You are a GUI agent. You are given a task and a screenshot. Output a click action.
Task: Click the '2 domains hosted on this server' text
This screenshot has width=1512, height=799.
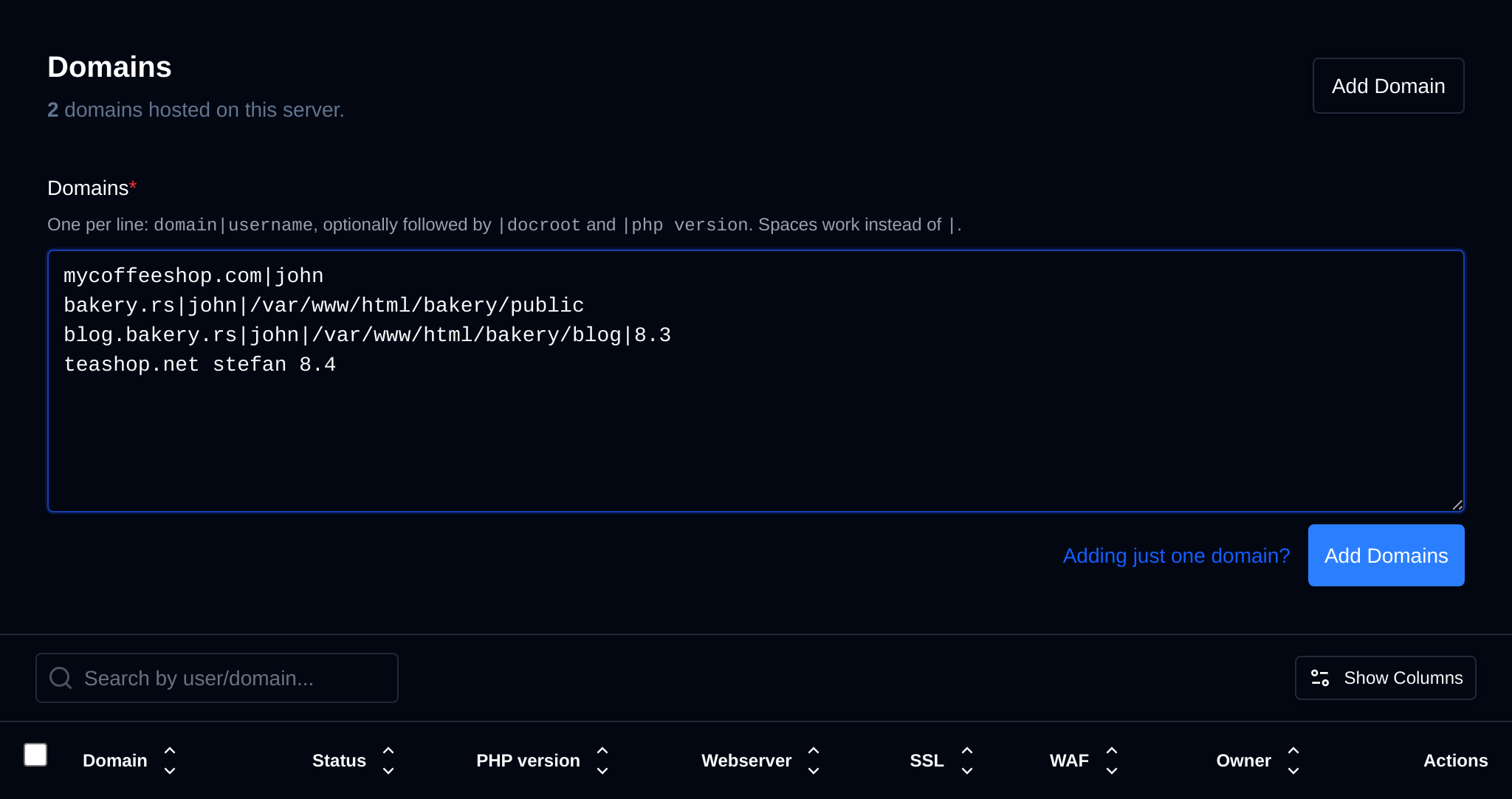(x=196, y=109)
